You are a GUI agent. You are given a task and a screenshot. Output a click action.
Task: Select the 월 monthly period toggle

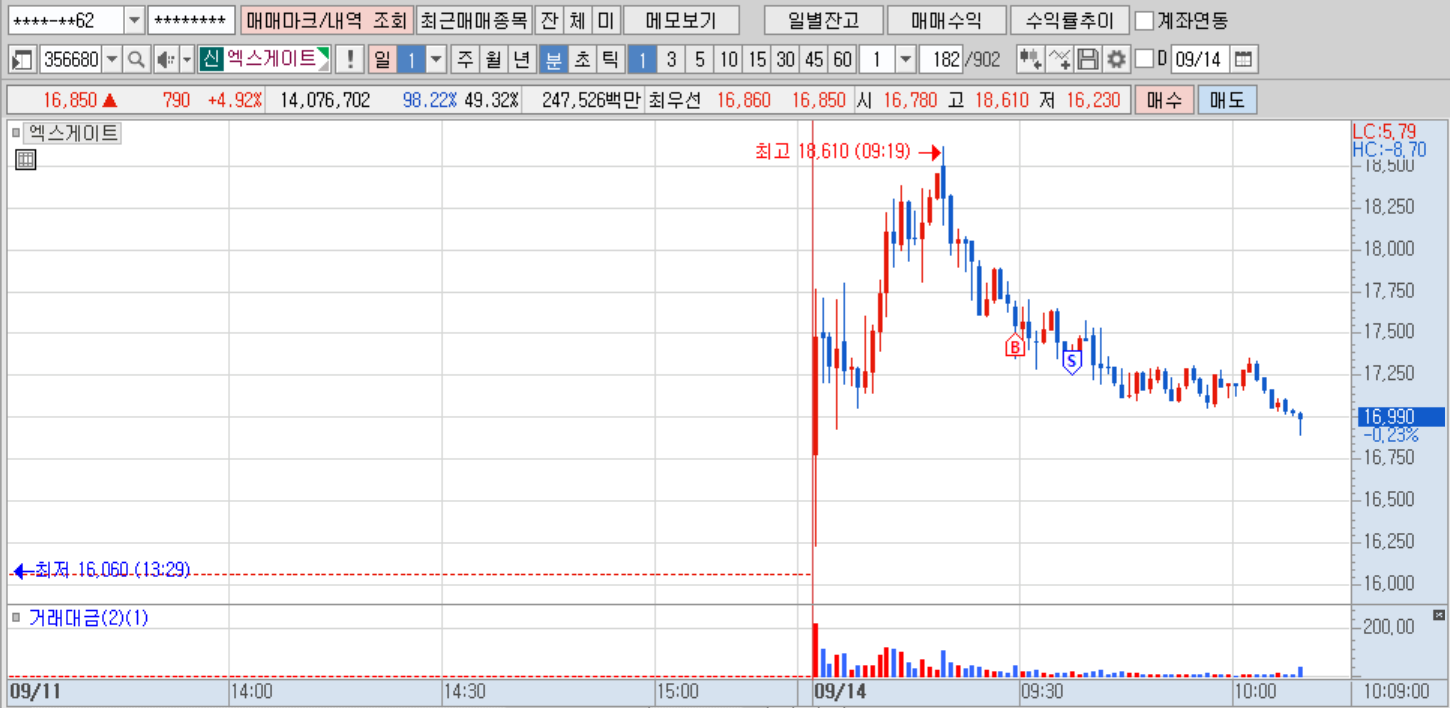click(493, 60)
